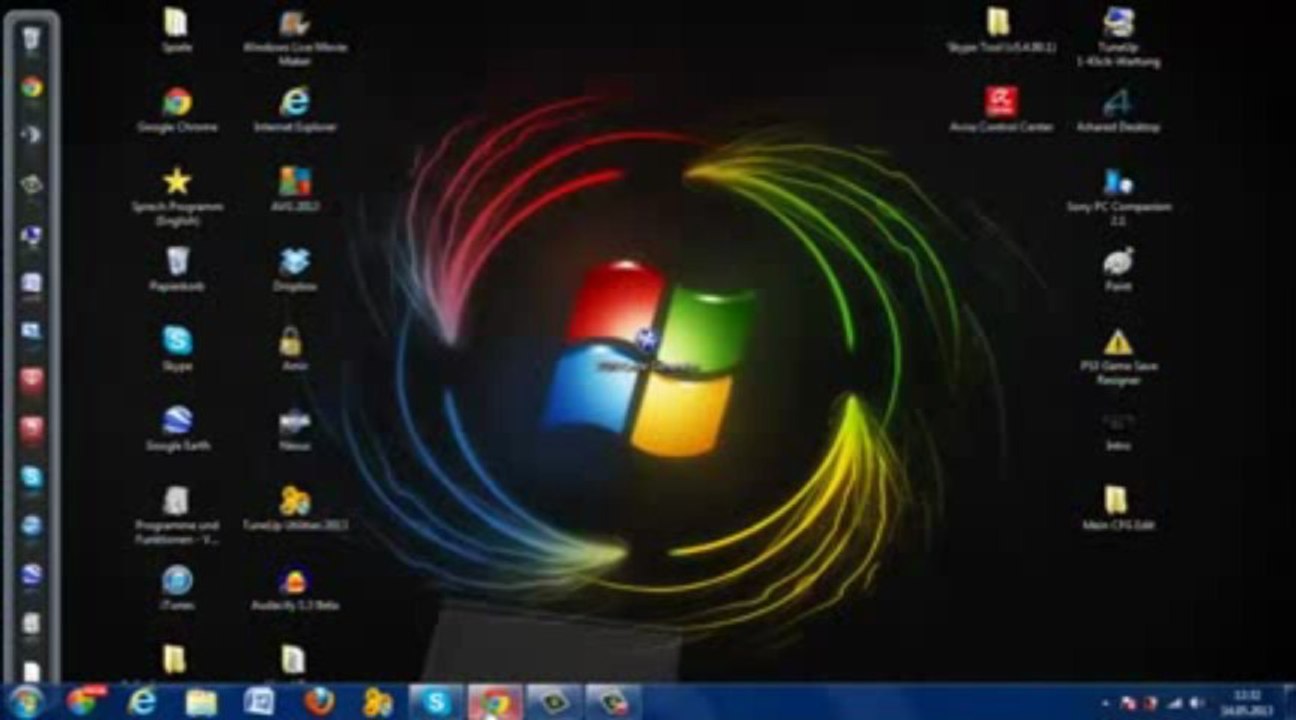Select the golden padlock desktop icon

pyautogui.click(x=291, y=348)
